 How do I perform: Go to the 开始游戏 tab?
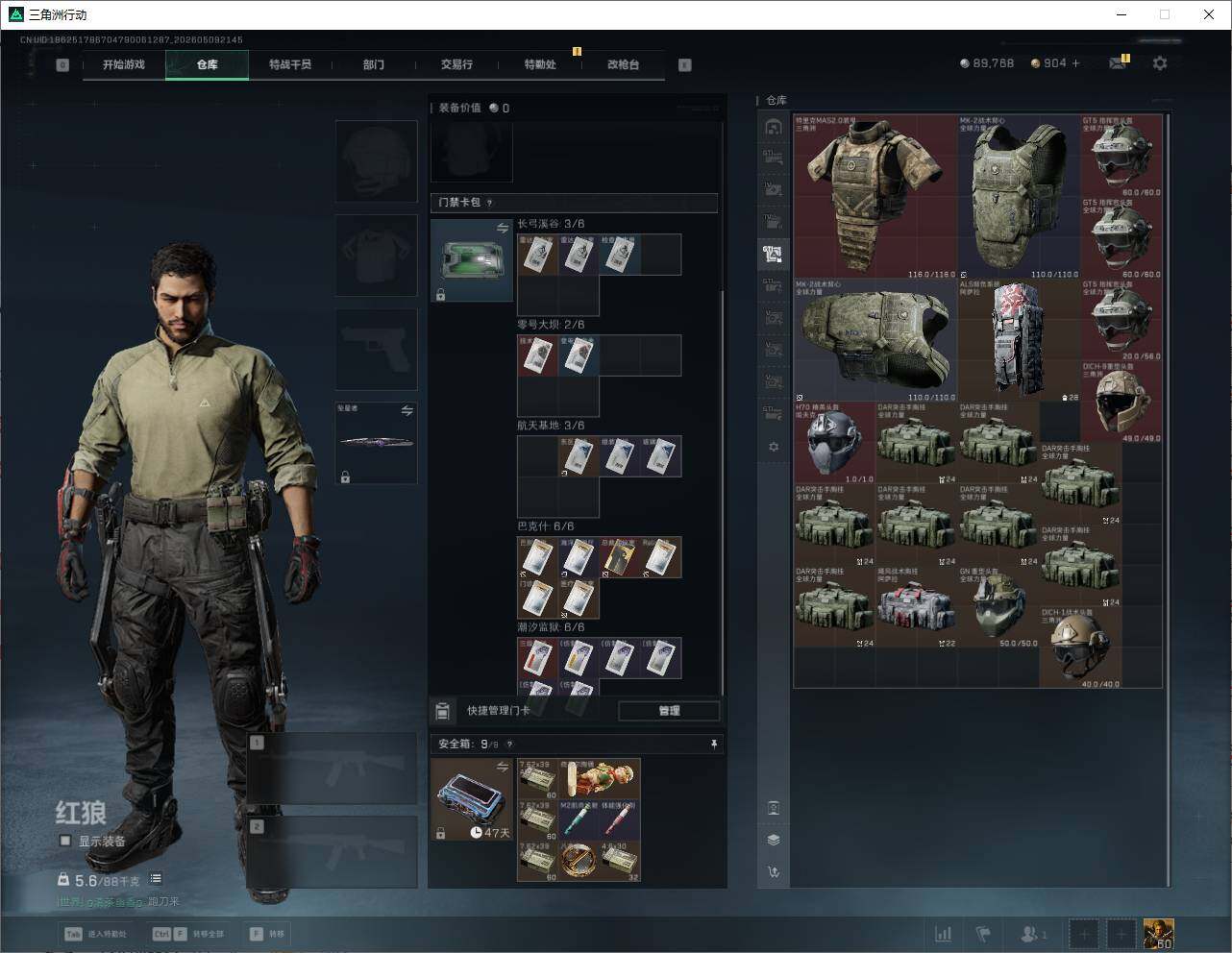124,64
